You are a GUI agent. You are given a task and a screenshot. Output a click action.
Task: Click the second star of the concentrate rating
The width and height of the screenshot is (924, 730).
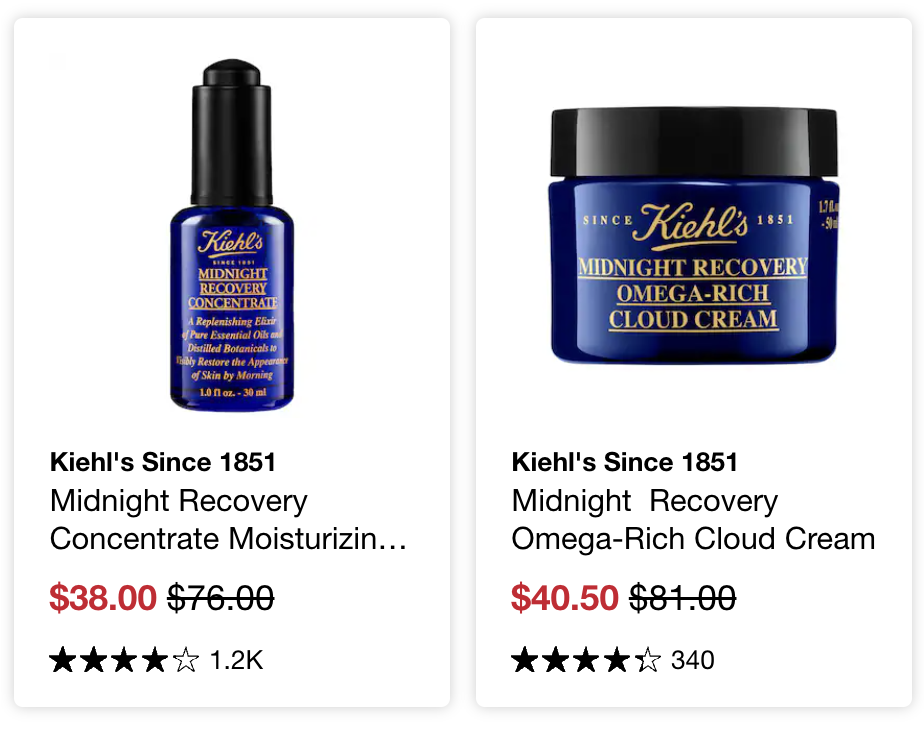pyautogui.click(x=94, y=659)
